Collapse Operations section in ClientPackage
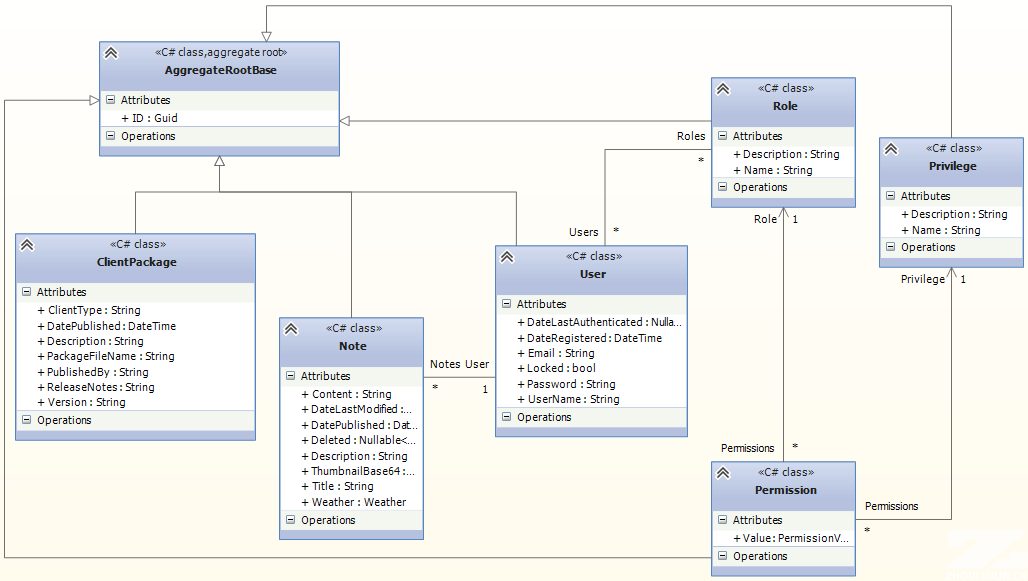Viewport: 1028px width, 581px height. (26, 420)
